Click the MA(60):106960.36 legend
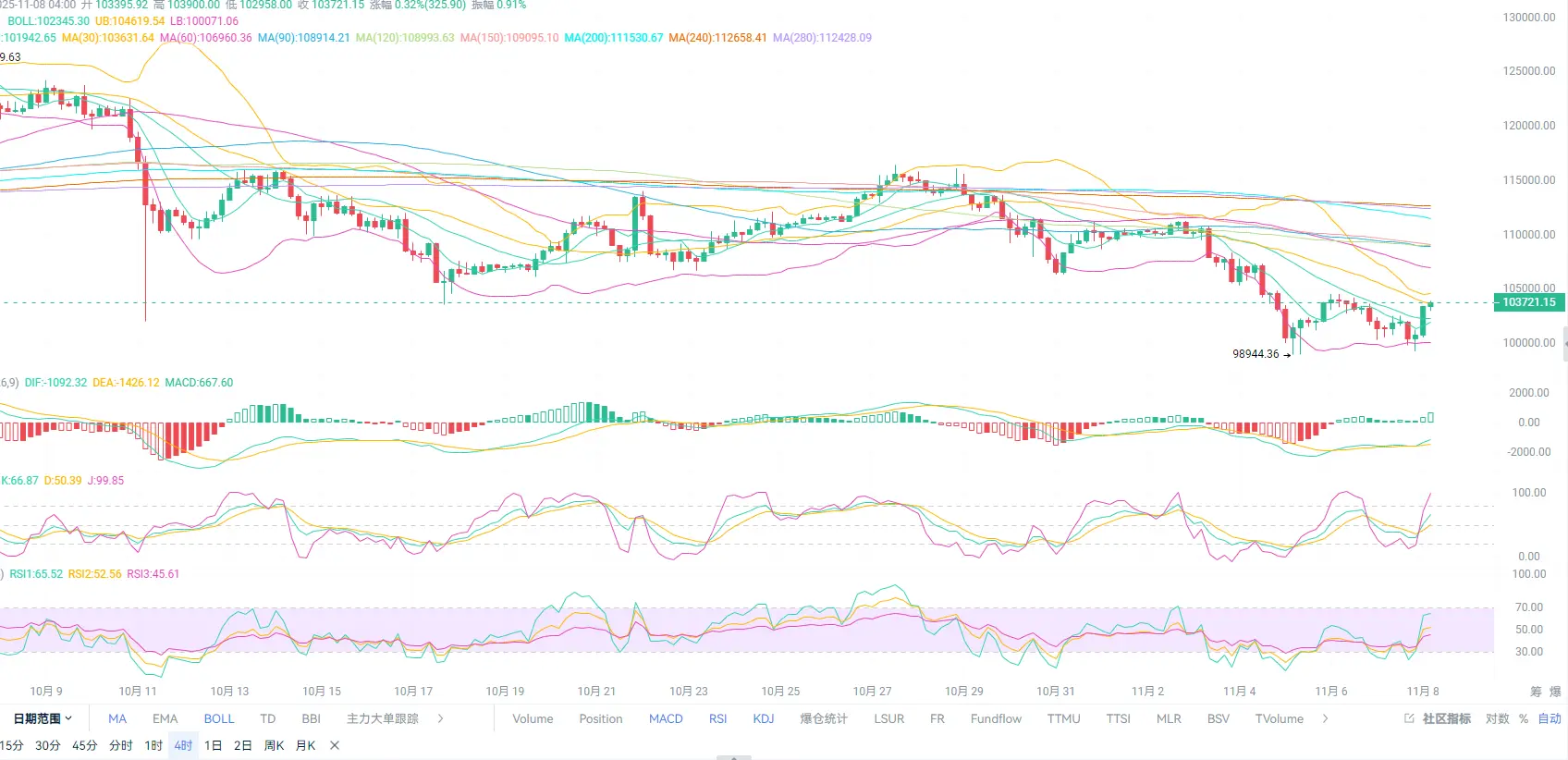This screenshot has width=1568, height=760. tap(206, 38)
